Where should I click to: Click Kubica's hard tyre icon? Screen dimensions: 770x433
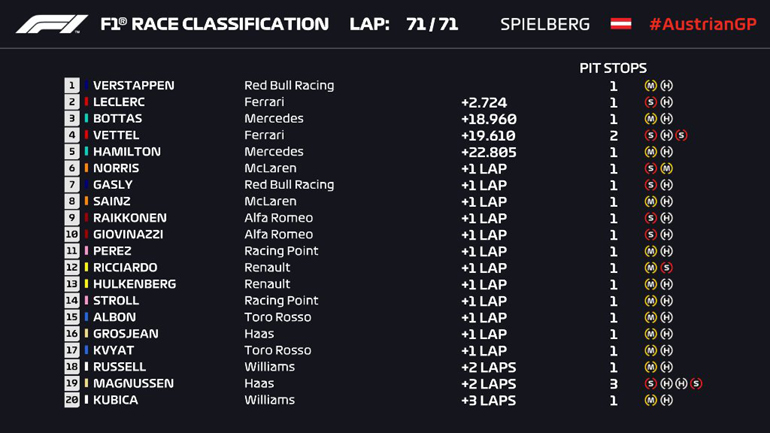click(x=667, y=400)
